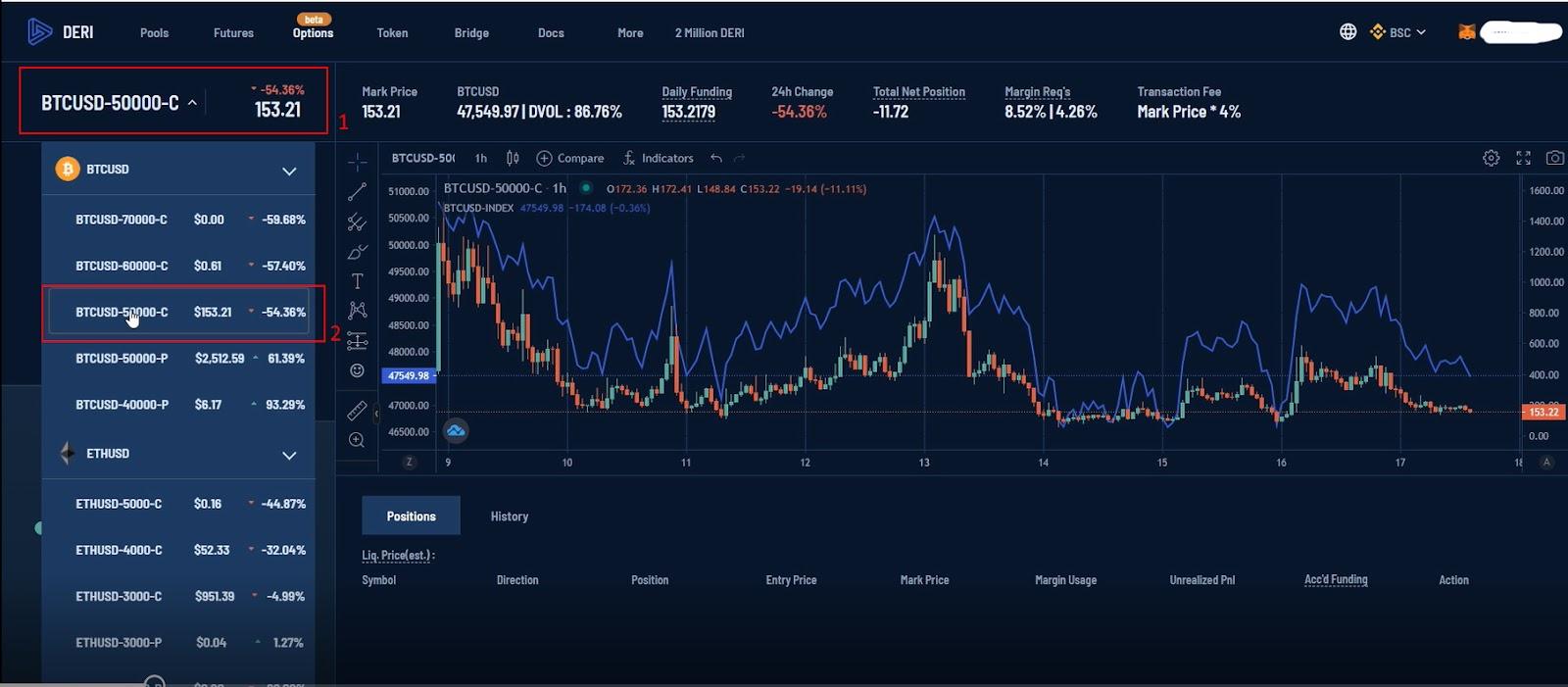This screenshot has height=687, width=1568.
Task: Click the Liq. Price(est.) label
Action: coord(398,555)
